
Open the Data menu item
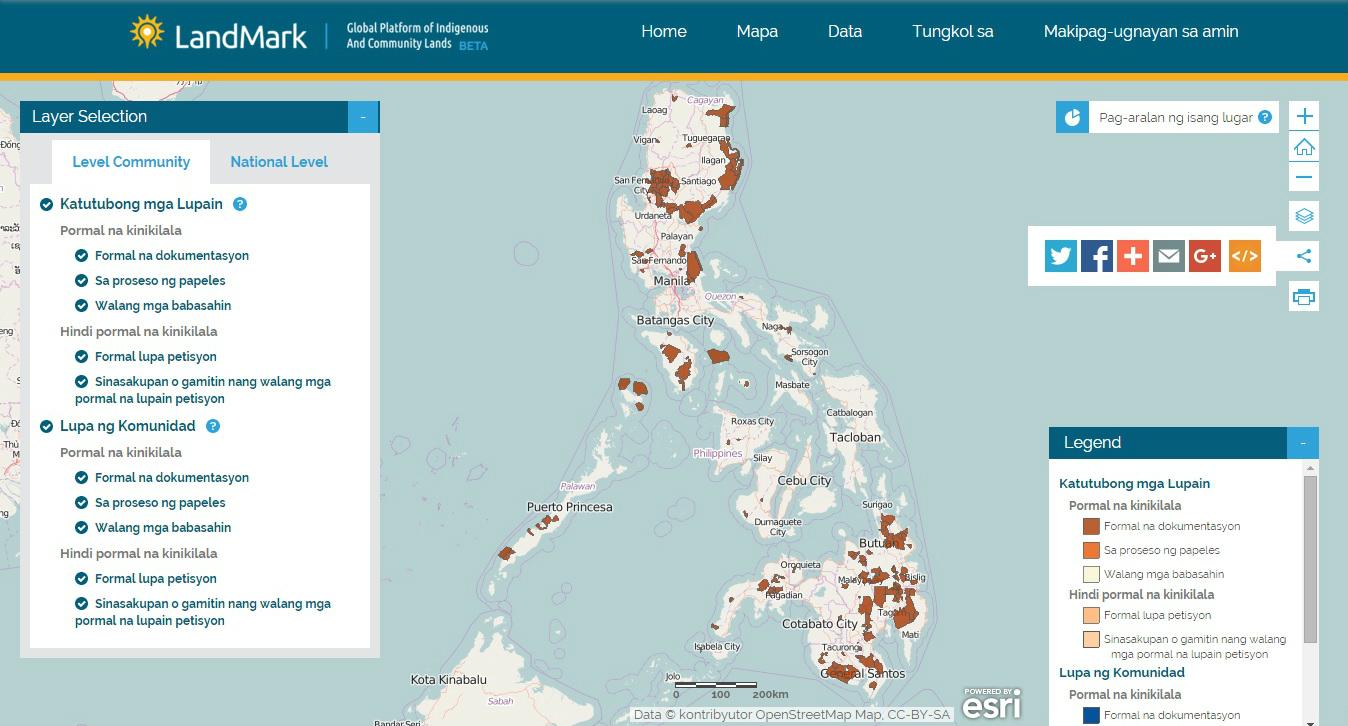pyautogui.click(x=844, y=31)
